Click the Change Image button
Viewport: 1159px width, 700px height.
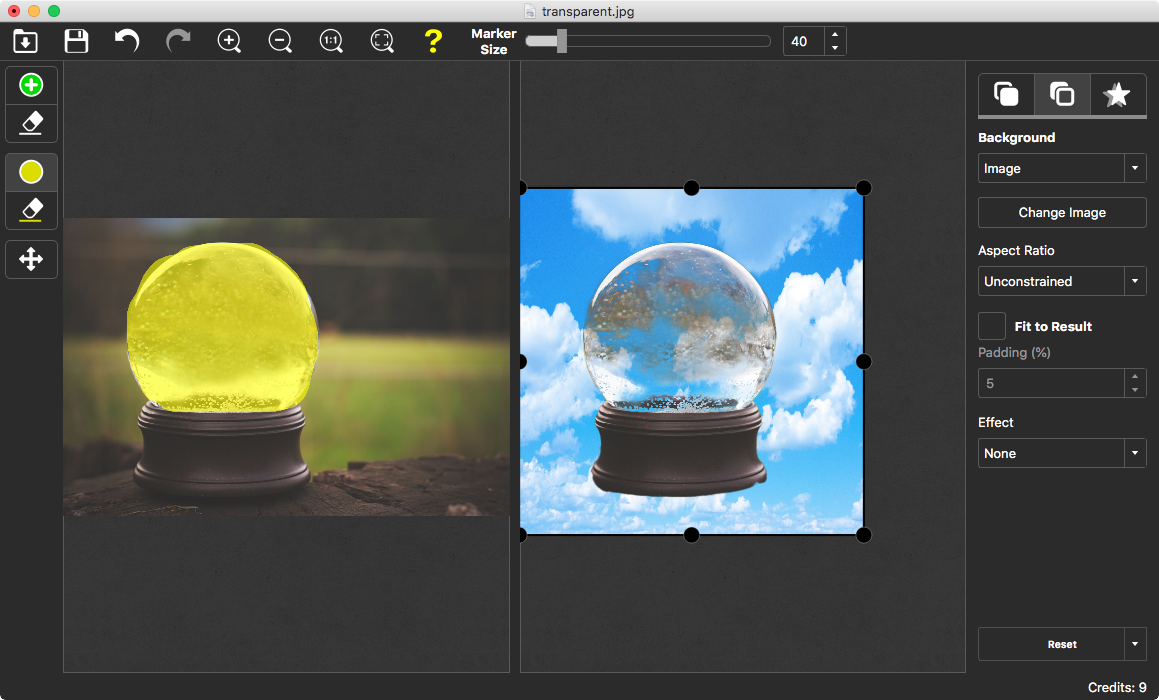click(1061, 212)
